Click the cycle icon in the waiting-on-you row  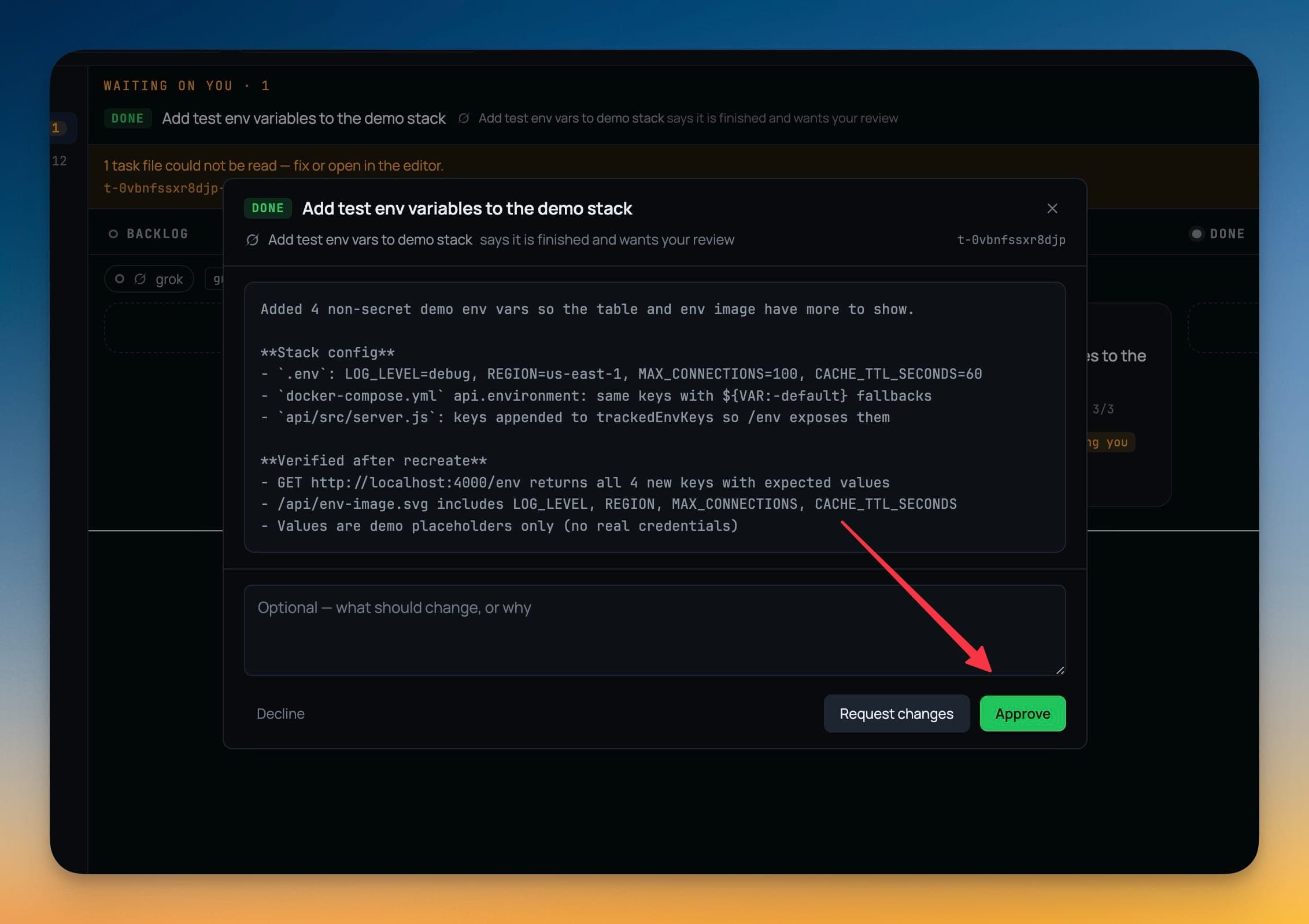(x=464, y=119)
